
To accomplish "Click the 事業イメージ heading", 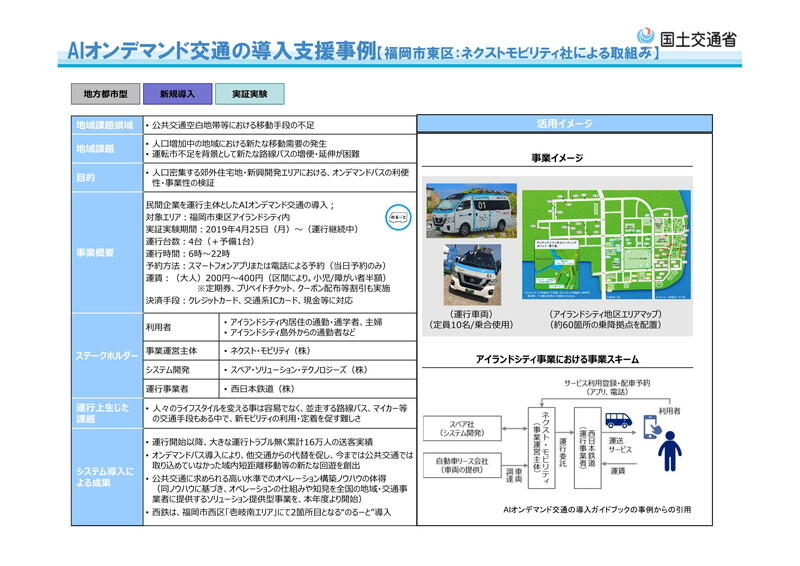I will (x=557, y=158).
